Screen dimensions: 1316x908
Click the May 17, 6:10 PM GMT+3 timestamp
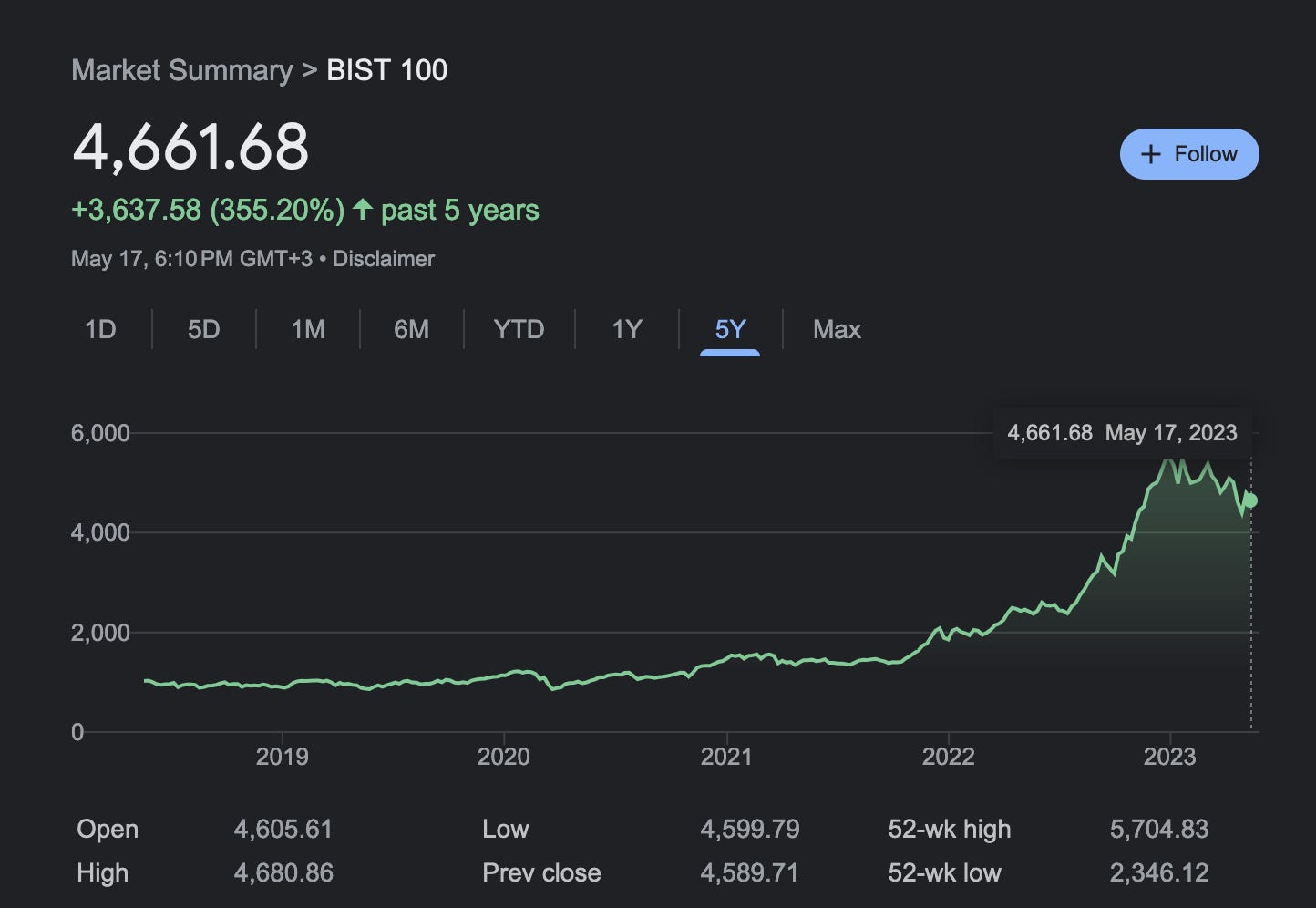coord(191,259)
